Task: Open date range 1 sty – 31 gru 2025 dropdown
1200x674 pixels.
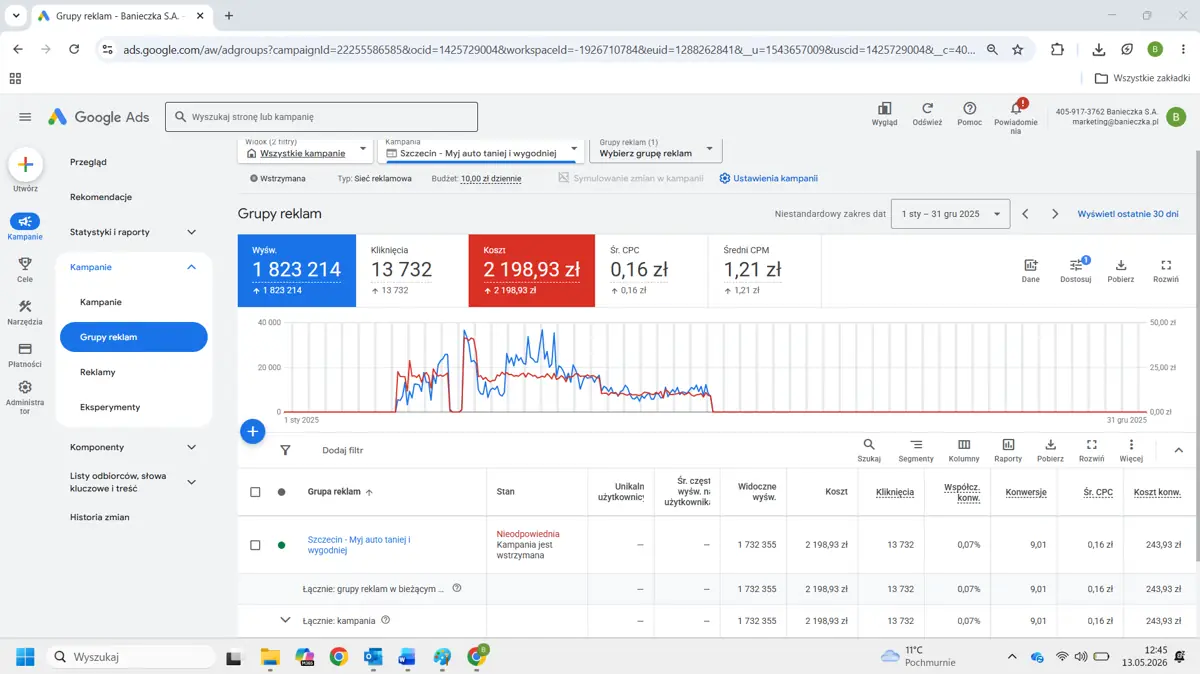Action: click(950, 214)
